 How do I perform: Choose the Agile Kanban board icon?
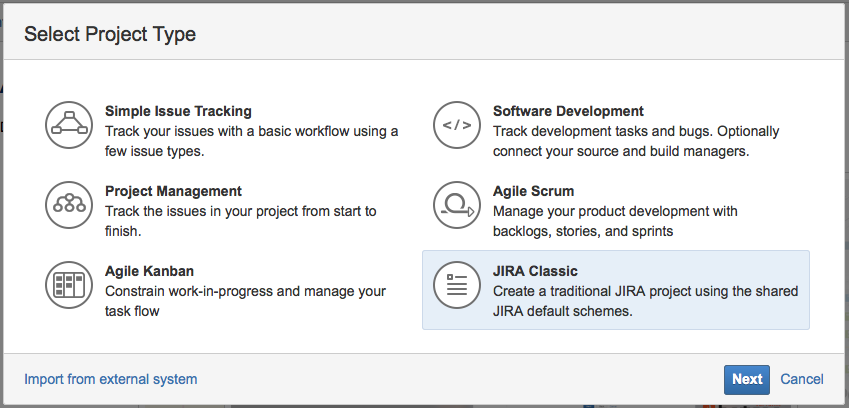point(69,285)
